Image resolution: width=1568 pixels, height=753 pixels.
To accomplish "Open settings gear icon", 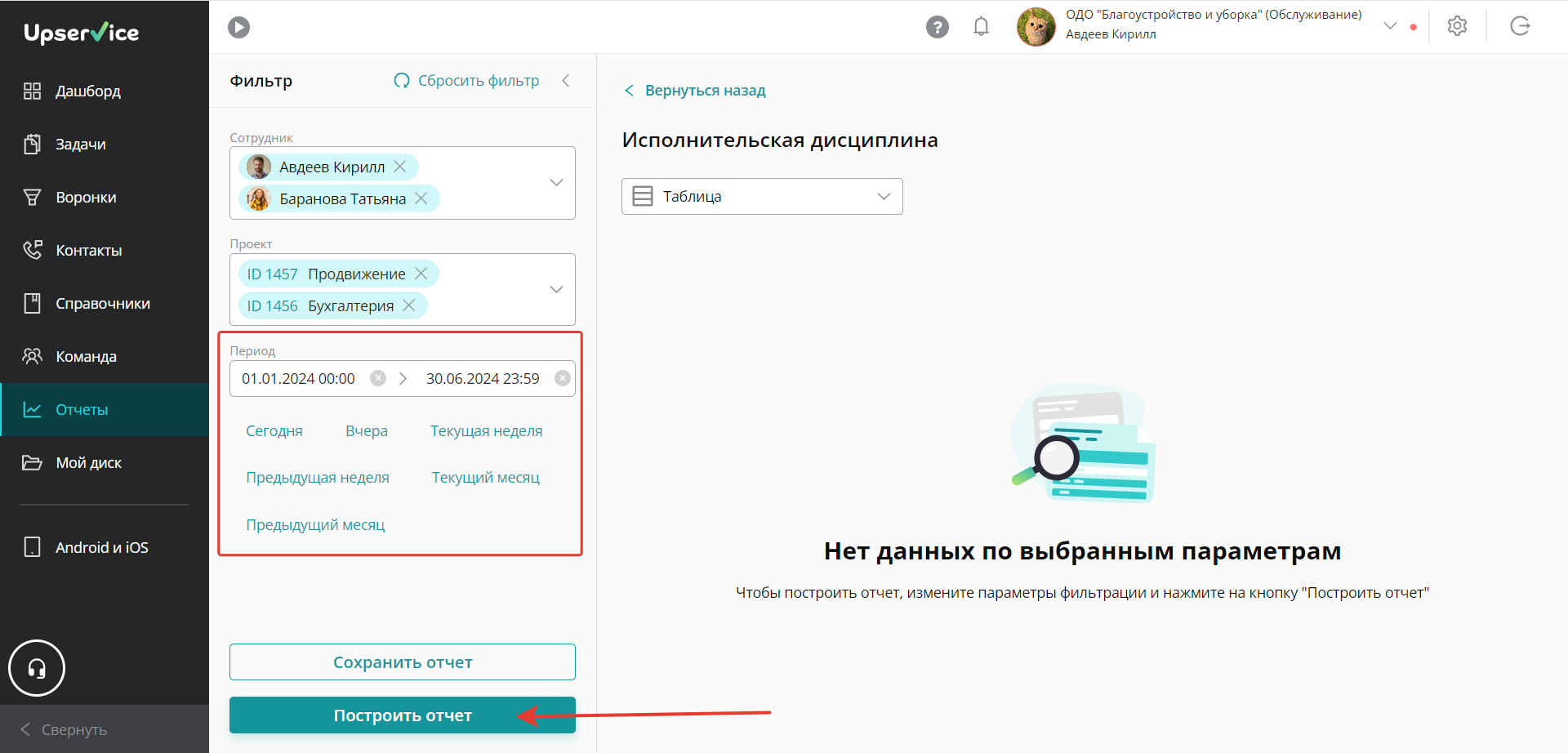I will click(x=1457, y=26).
